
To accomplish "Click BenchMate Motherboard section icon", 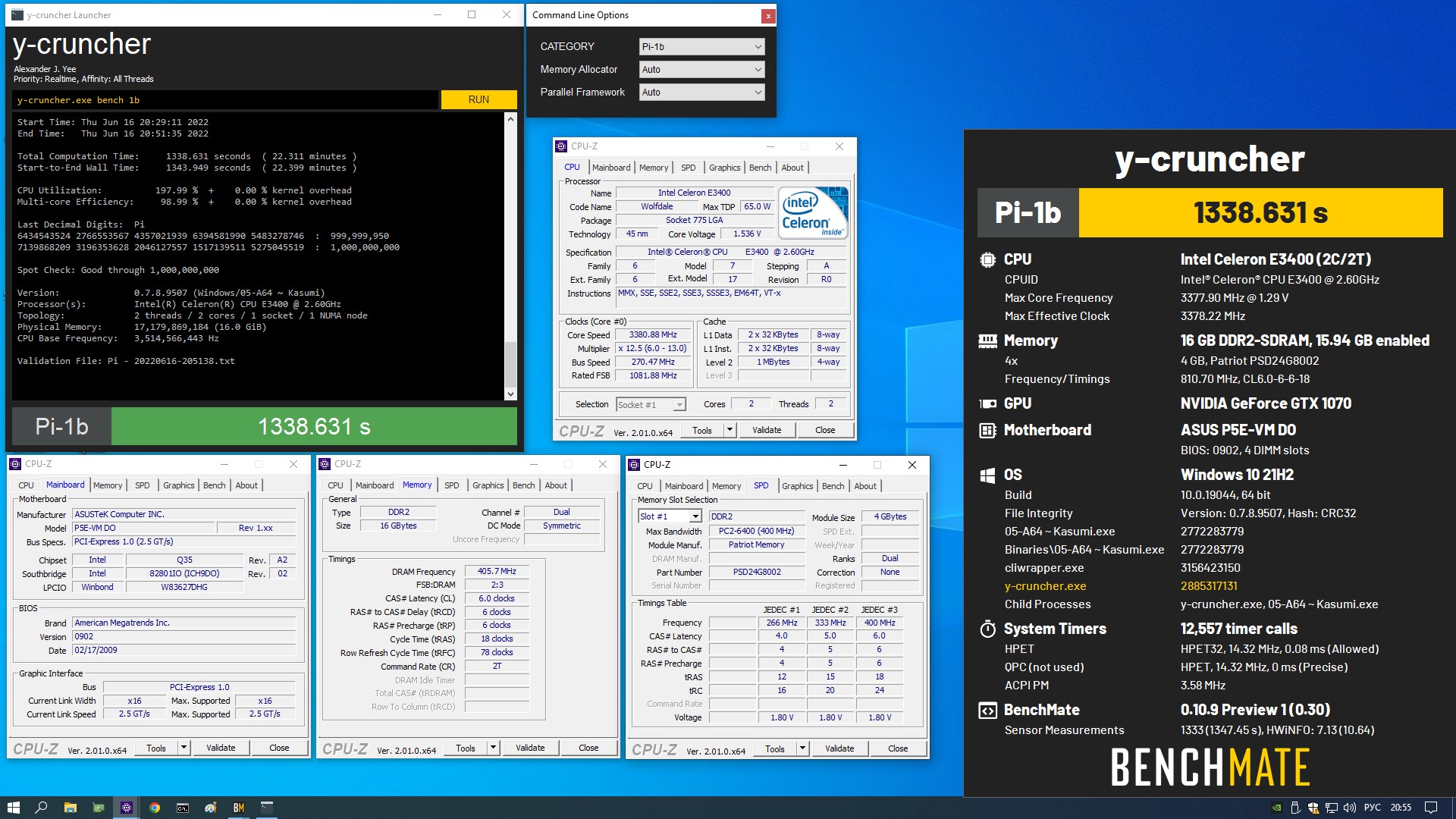I will point(987,431).
